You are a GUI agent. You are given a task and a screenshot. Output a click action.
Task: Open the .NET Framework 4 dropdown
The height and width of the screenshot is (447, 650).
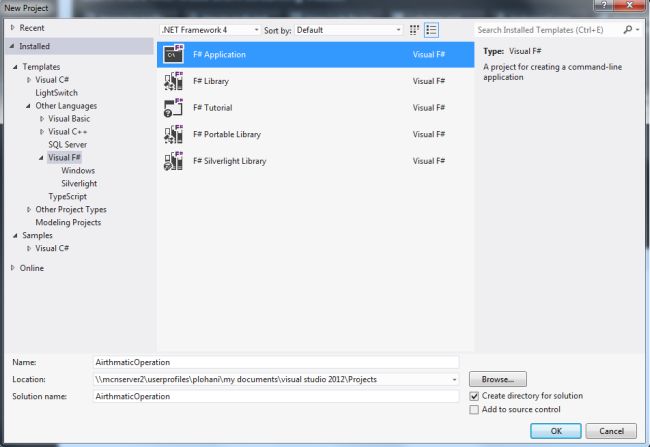click(210, 30)
